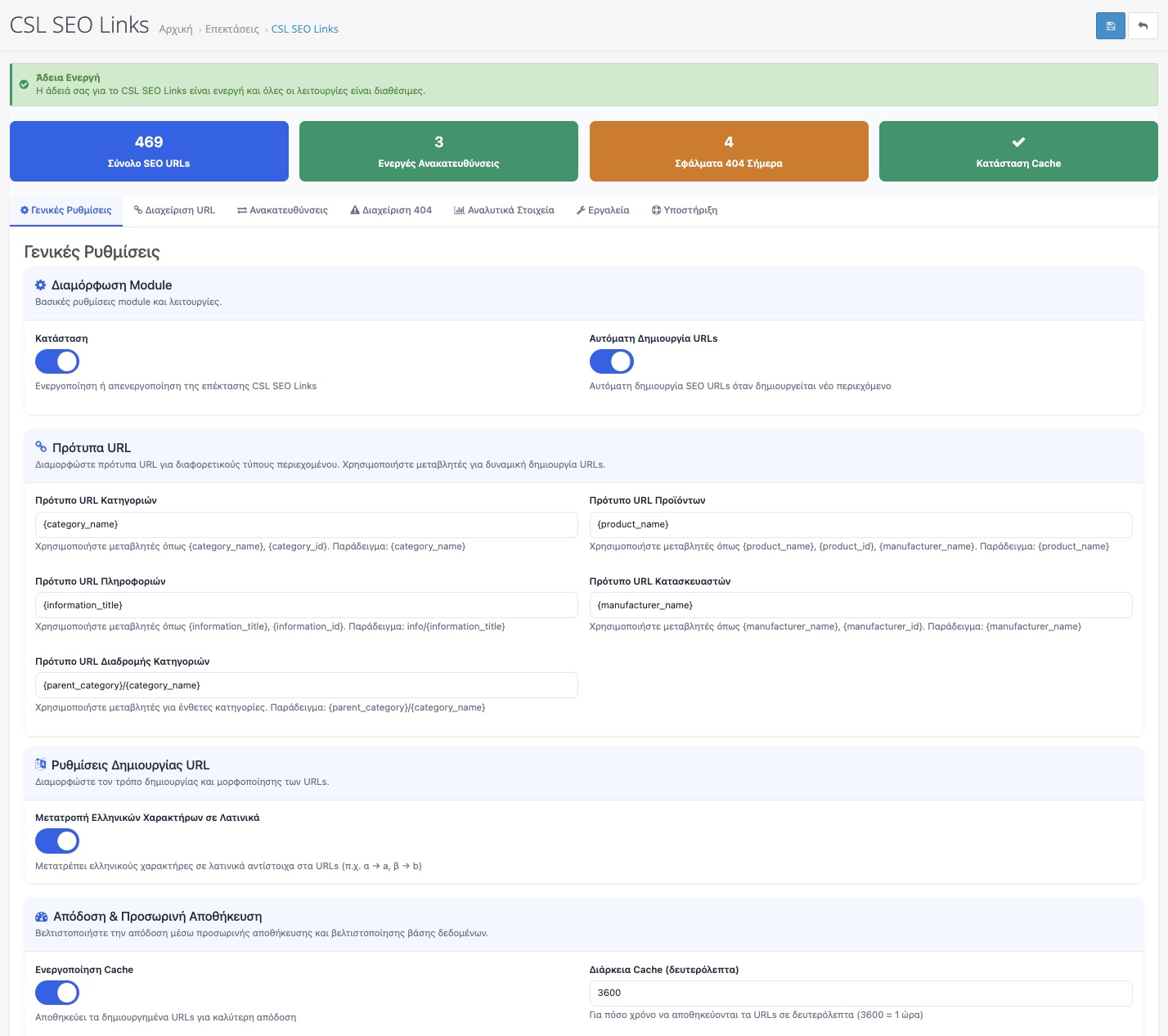Toggle Greek to Latin character conversion switch
The height and width of the screenshot is (1036, 1168).
[x=57, y=841]
